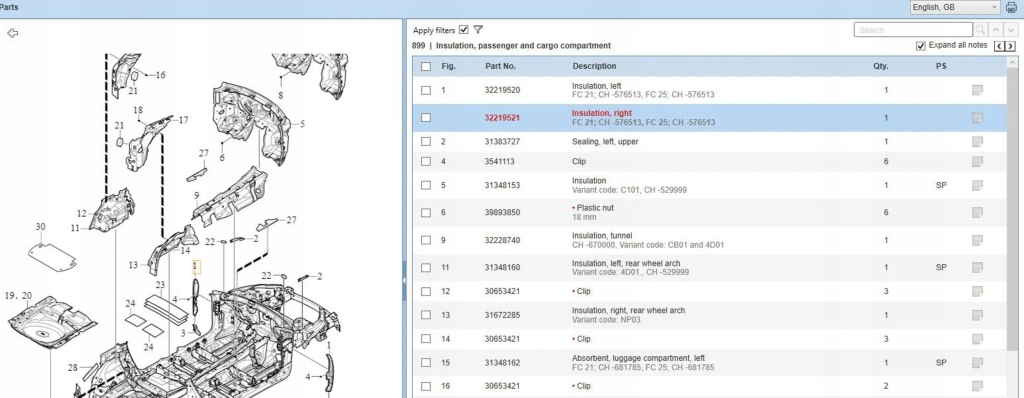This screenshot has height=398, width=1024.
Task: Open the filter funnel icon
Action: click(x=478, y=29)
